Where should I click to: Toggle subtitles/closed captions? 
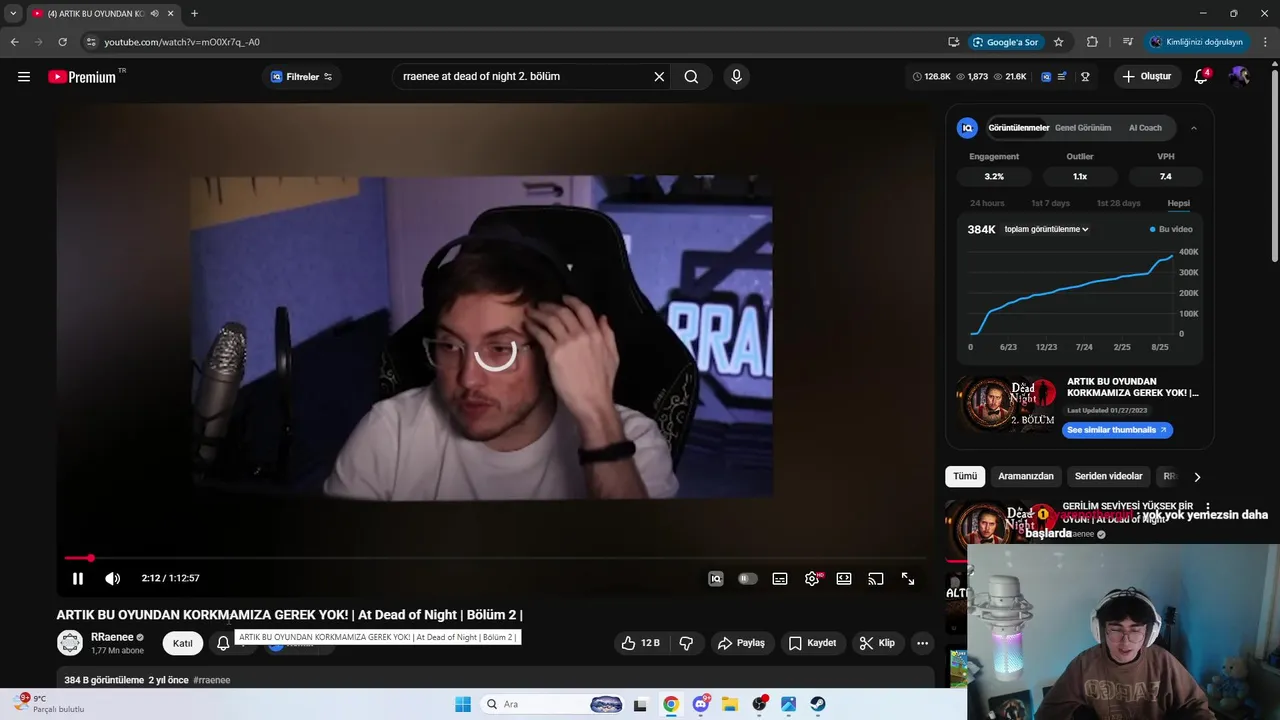pos(780,579)
